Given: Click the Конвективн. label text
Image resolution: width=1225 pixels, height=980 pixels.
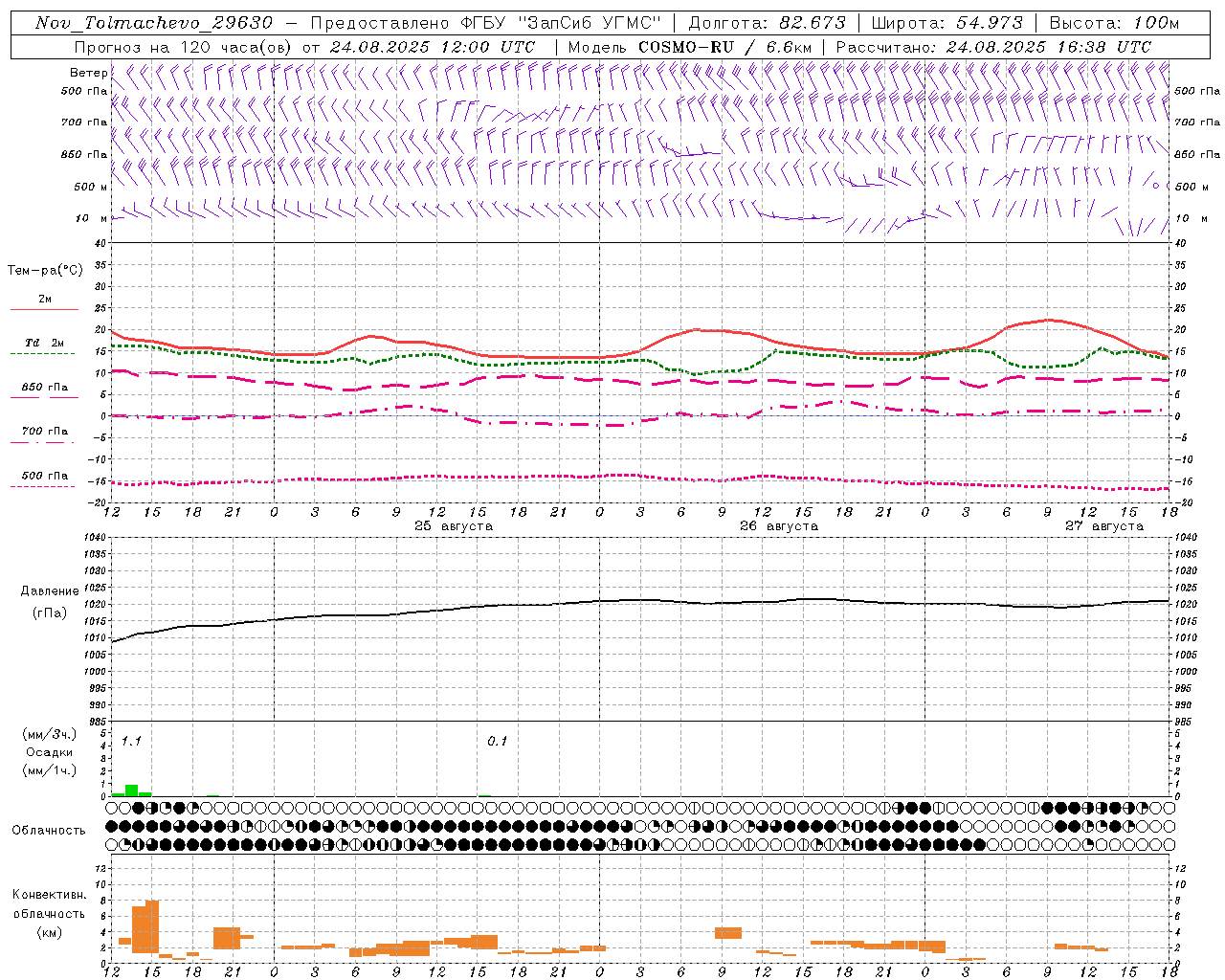Looking at the screenshot, I should pos(49,895).
